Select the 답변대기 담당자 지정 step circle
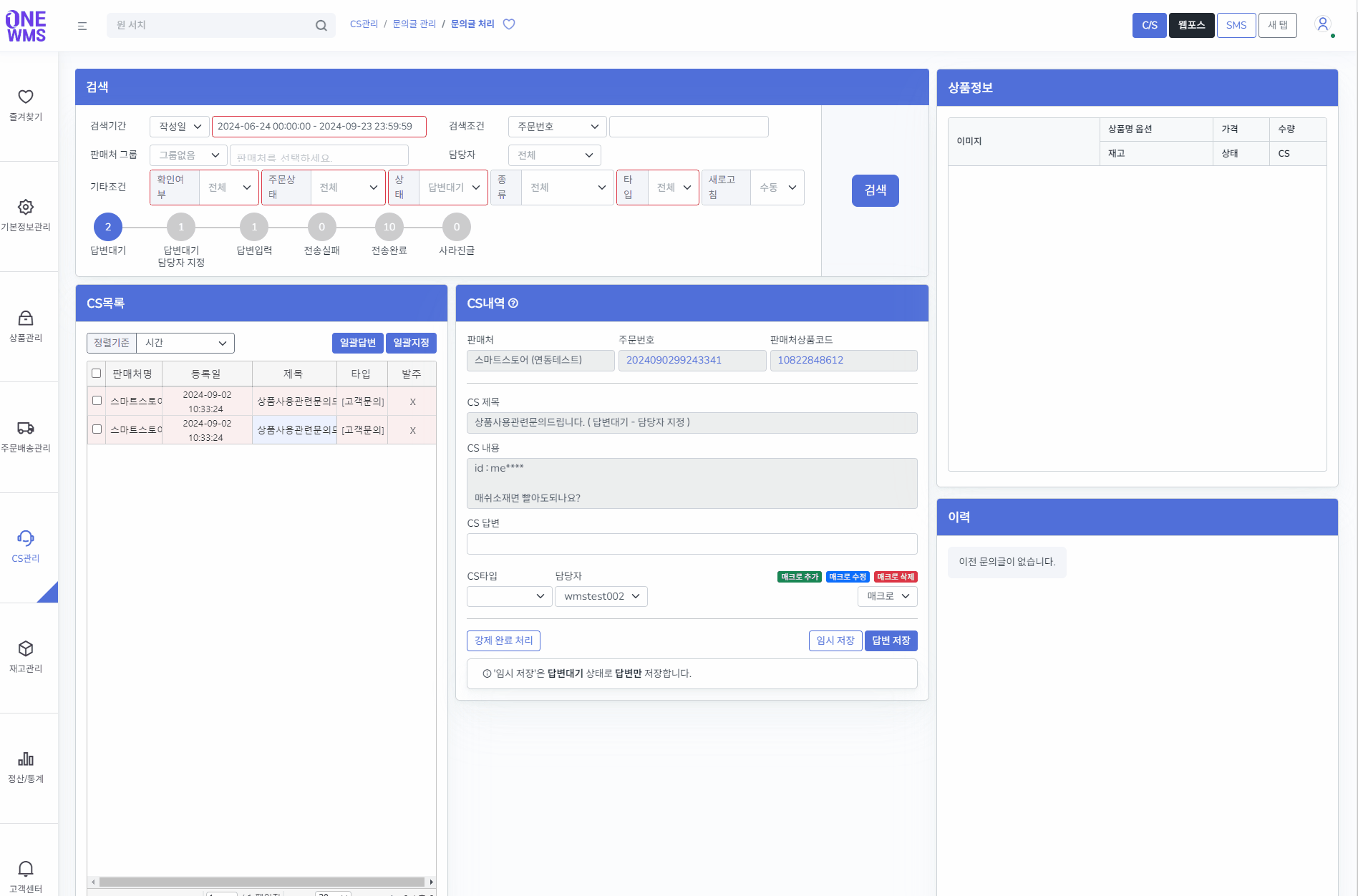Image resolution: width=1358 pixels, height=896 pixels. (x=181, y=227)
